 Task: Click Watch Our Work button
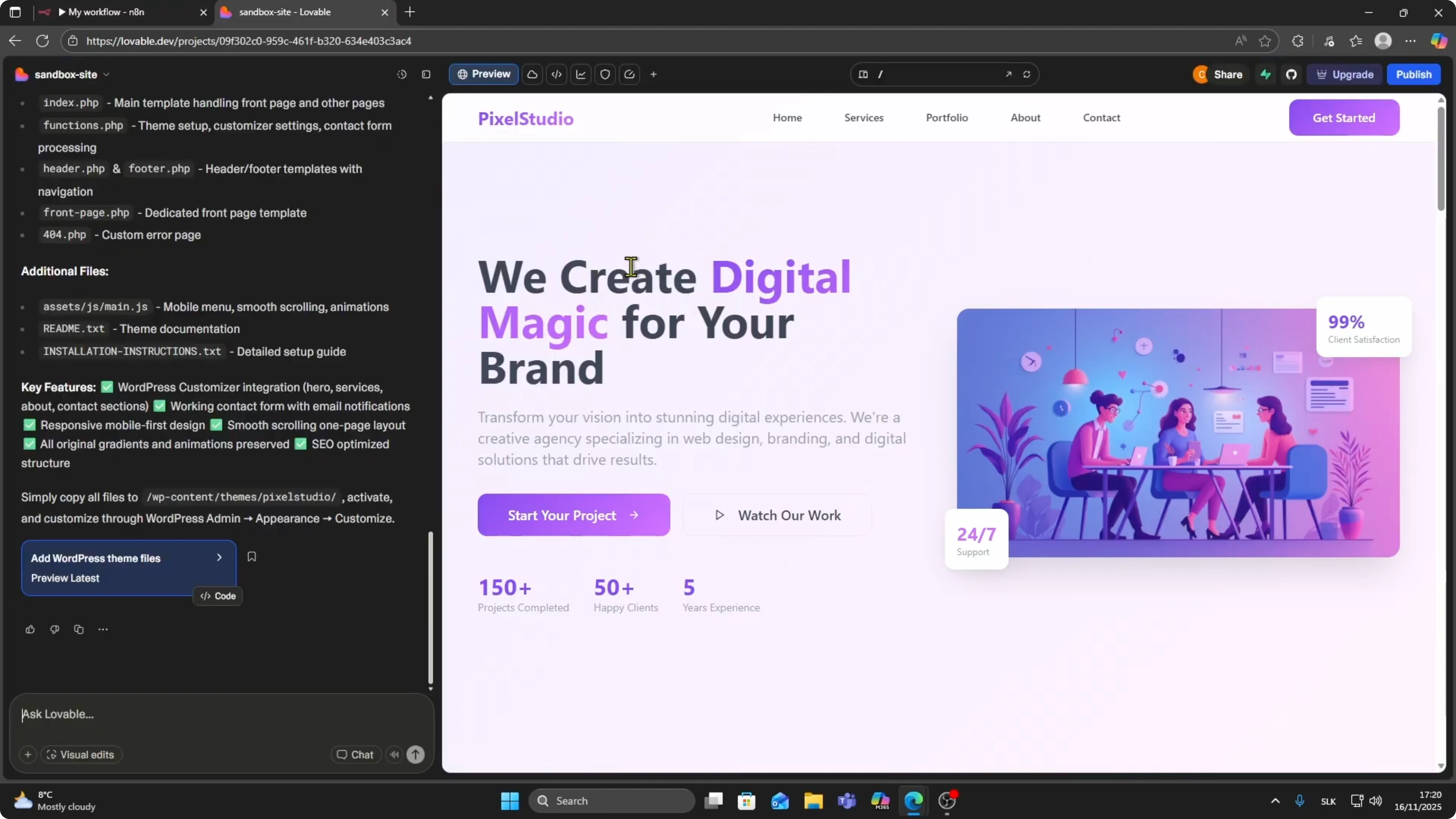pyautogui.click(x=777, y=515)
